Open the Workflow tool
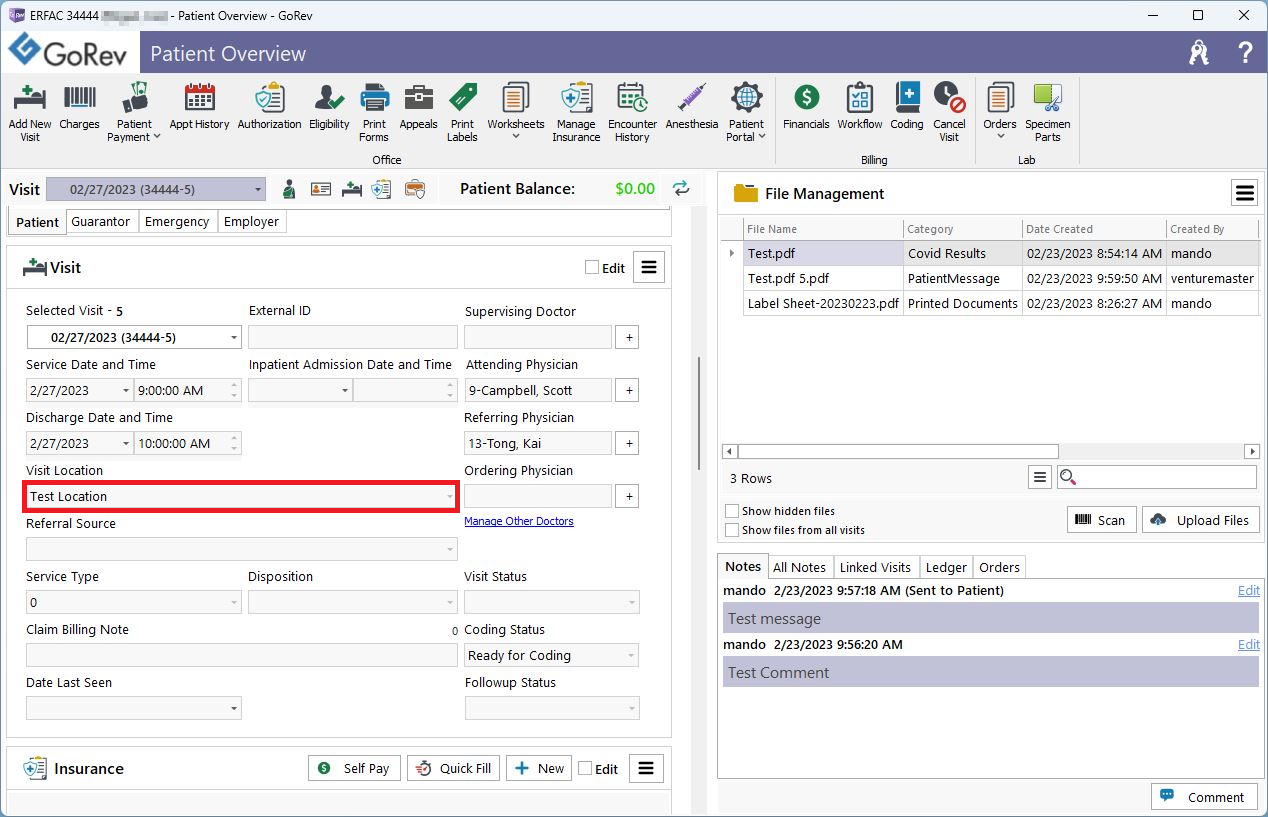Screen dimensions: 1268x817 pyautogui.click(x=860, y=107)
